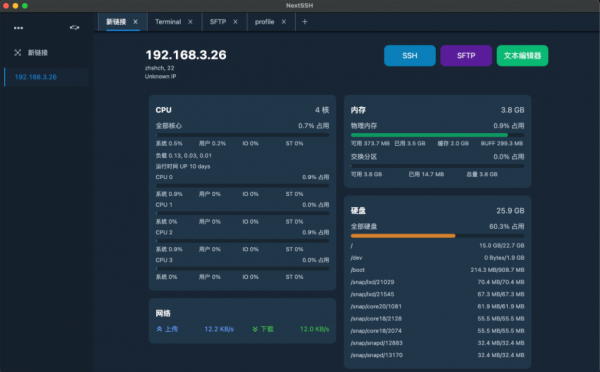This screenshot has height=372, width=600.
Task: Click 15.0 GB/22.7 GB root usage value
Action: tap(502, 245)
